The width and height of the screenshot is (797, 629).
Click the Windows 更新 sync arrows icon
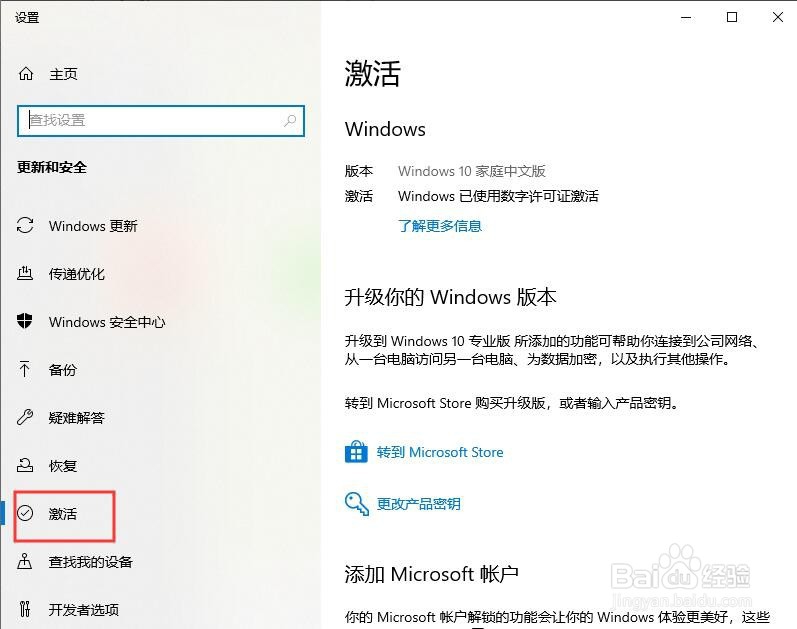tap(25, 225)
